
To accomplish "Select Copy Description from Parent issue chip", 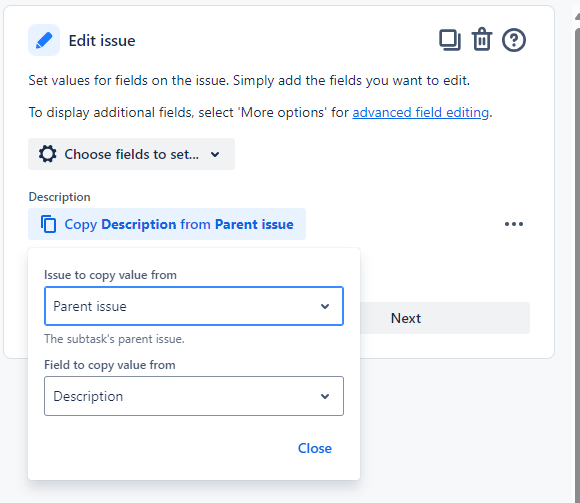I will tap(167, 224).
